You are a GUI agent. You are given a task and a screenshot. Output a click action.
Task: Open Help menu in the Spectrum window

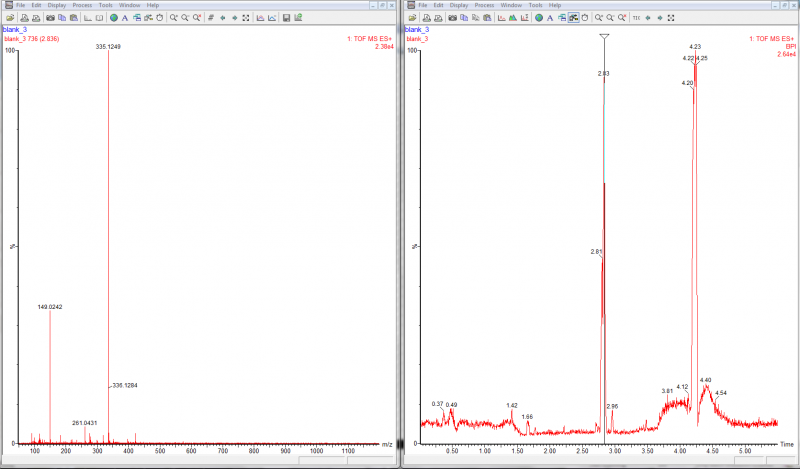click(x=153, y=5)
